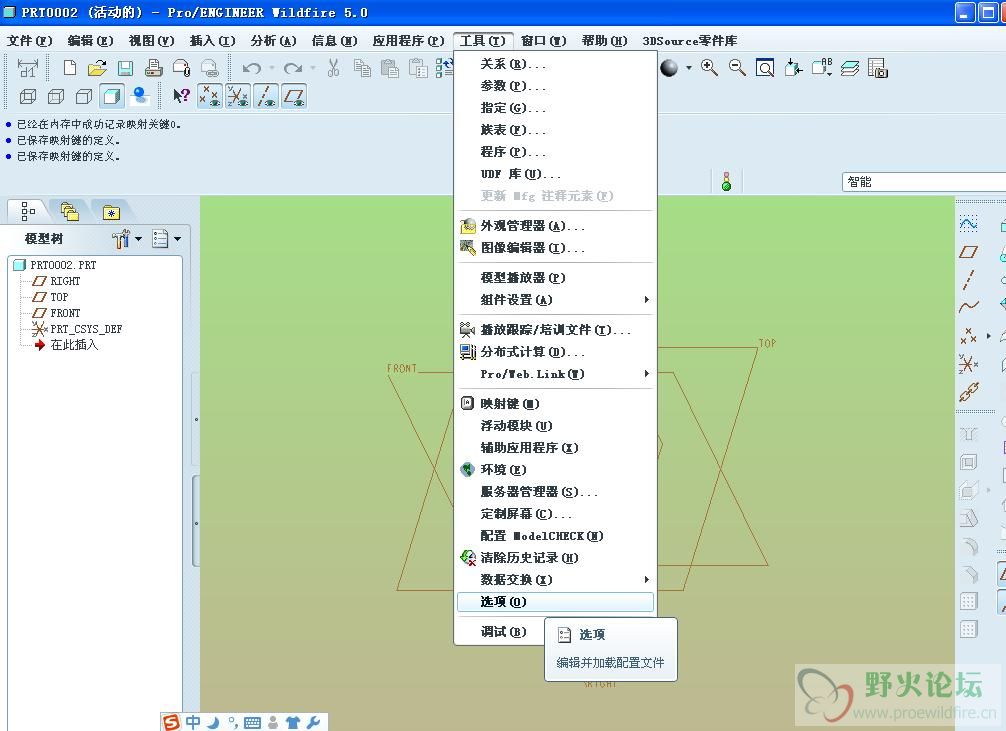Click the Save disk icon
The height and width of the screenshot is (731, 1006).
pyautogui.click(x=125, y=67)
